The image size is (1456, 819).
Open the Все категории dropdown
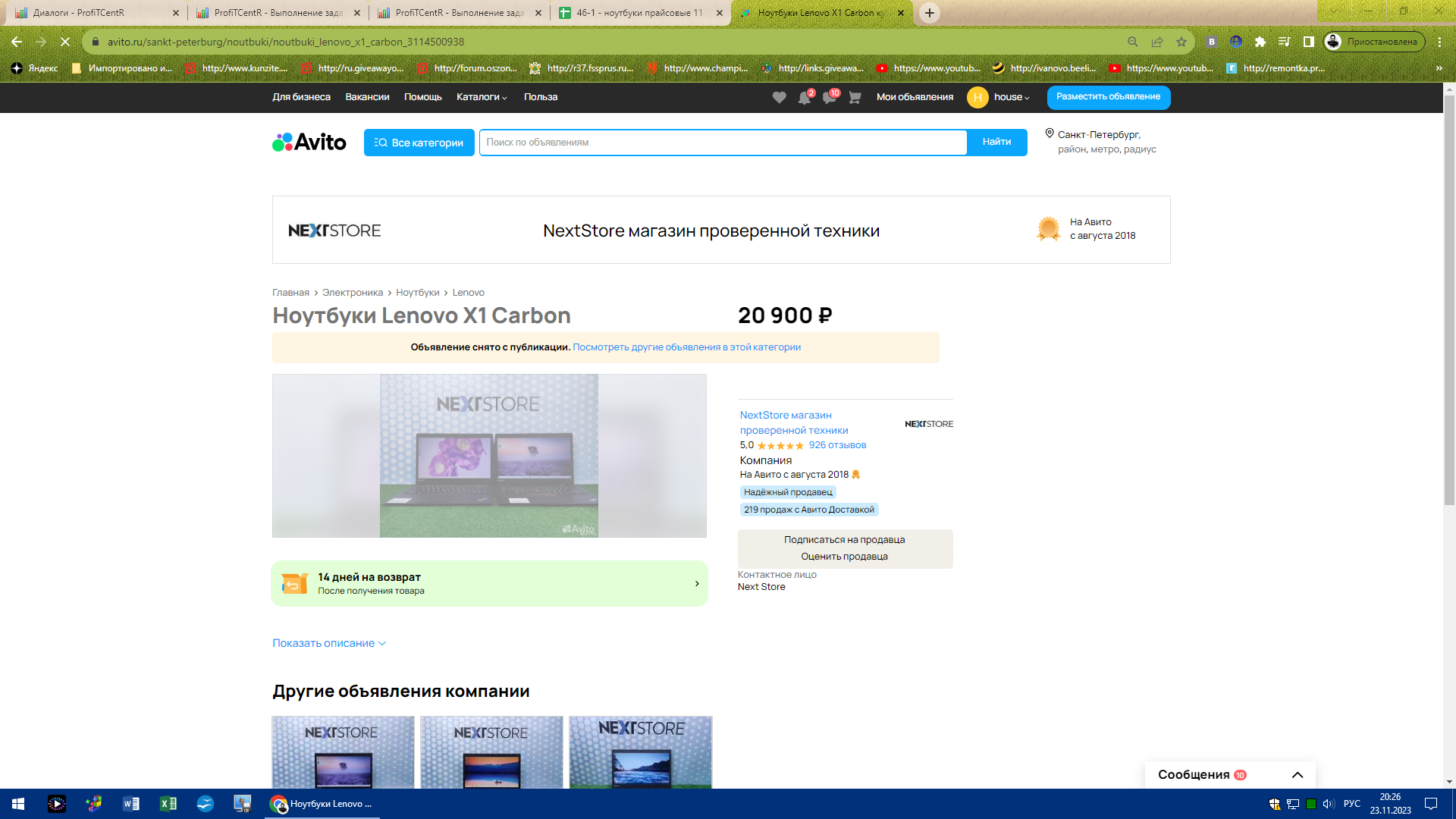pyautogui.click(x=419, y=142)
